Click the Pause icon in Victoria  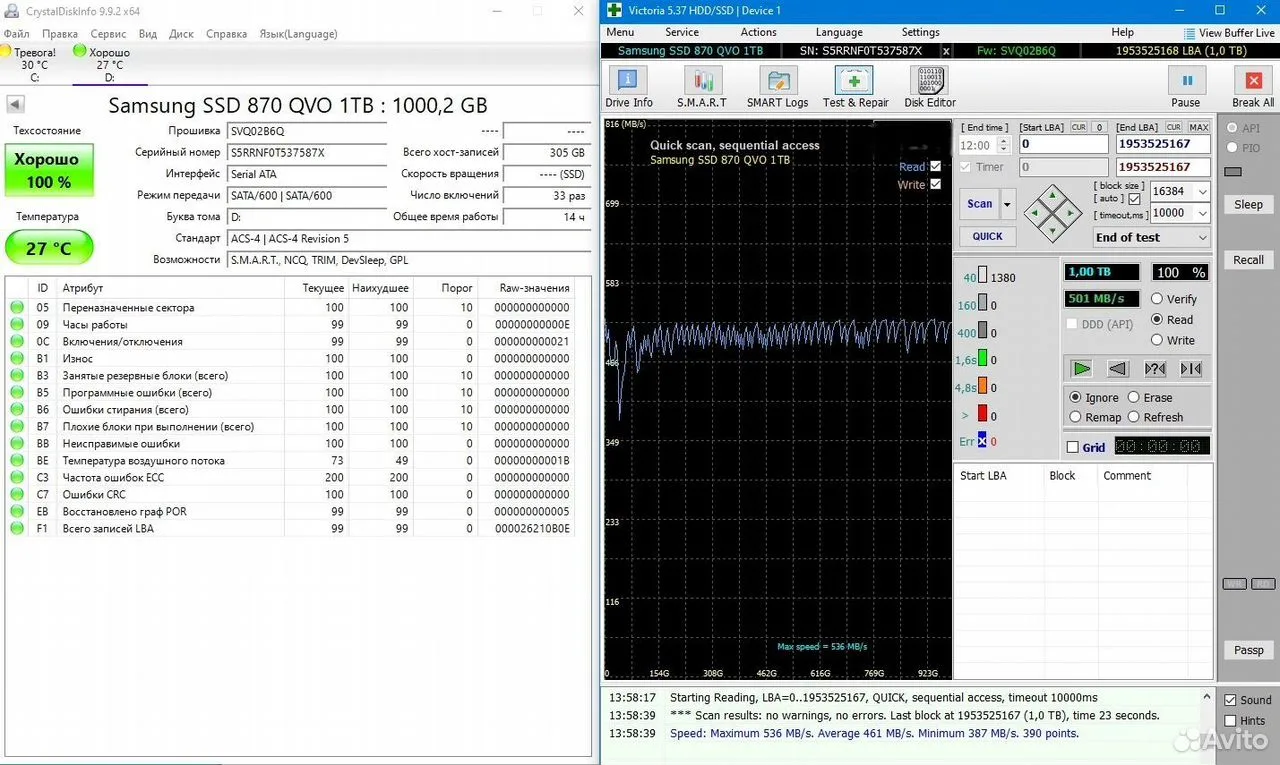[1186, 81]
